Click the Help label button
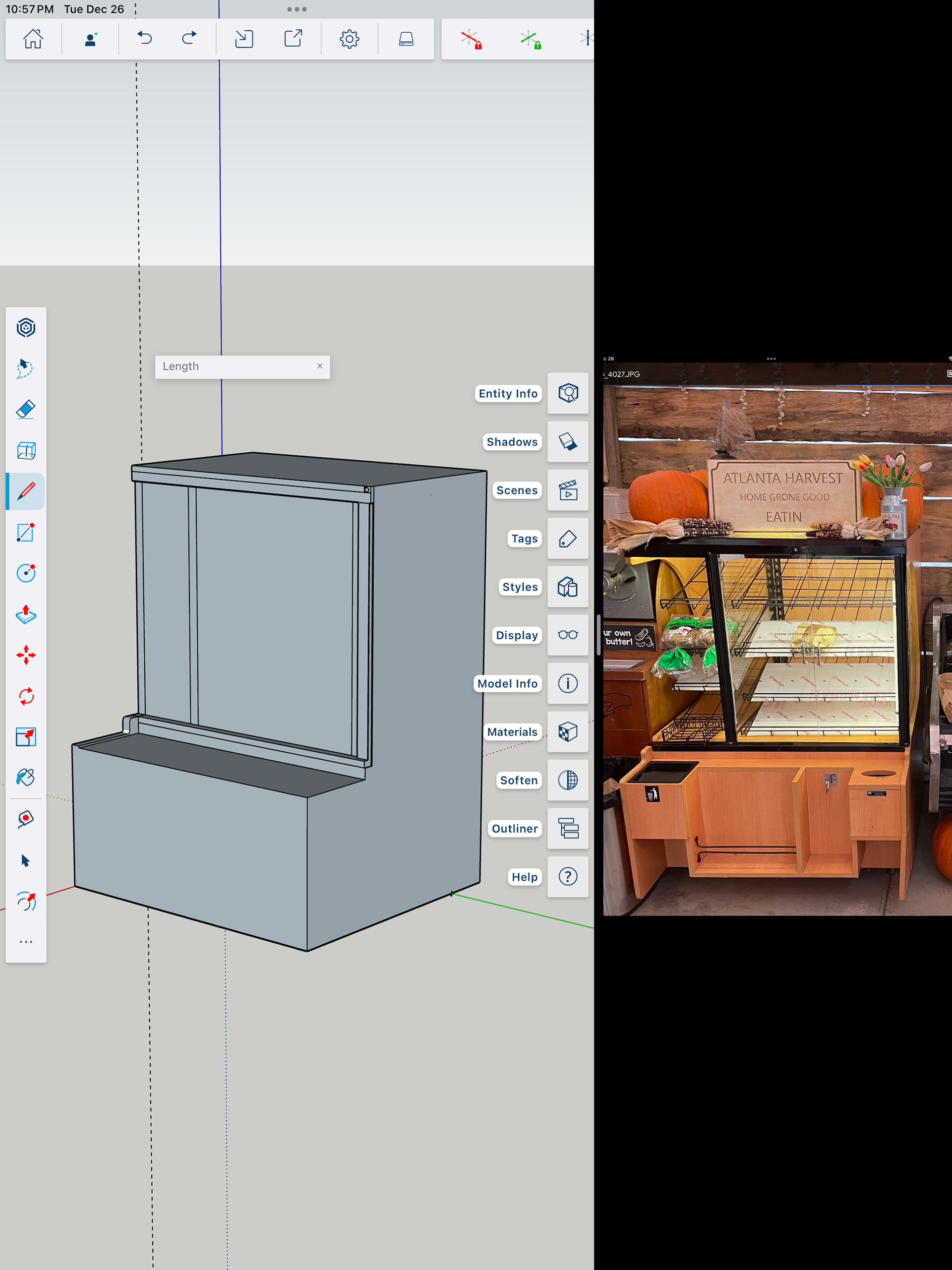The width and height of the screenshot is (952, 1270). pyautogui.click(x=524, y=877)
